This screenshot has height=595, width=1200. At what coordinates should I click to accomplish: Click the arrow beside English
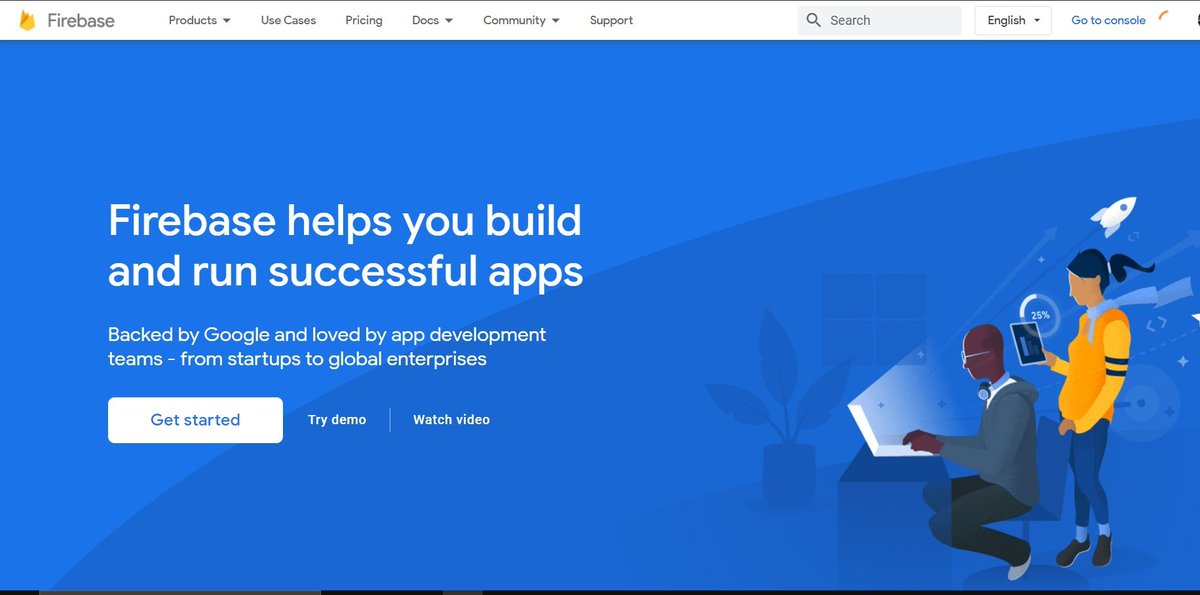tap(1037, 20)
